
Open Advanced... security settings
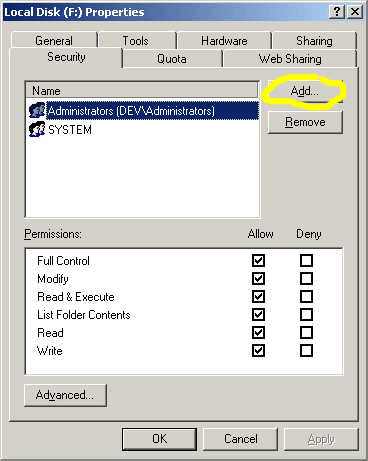coord(65,395)
